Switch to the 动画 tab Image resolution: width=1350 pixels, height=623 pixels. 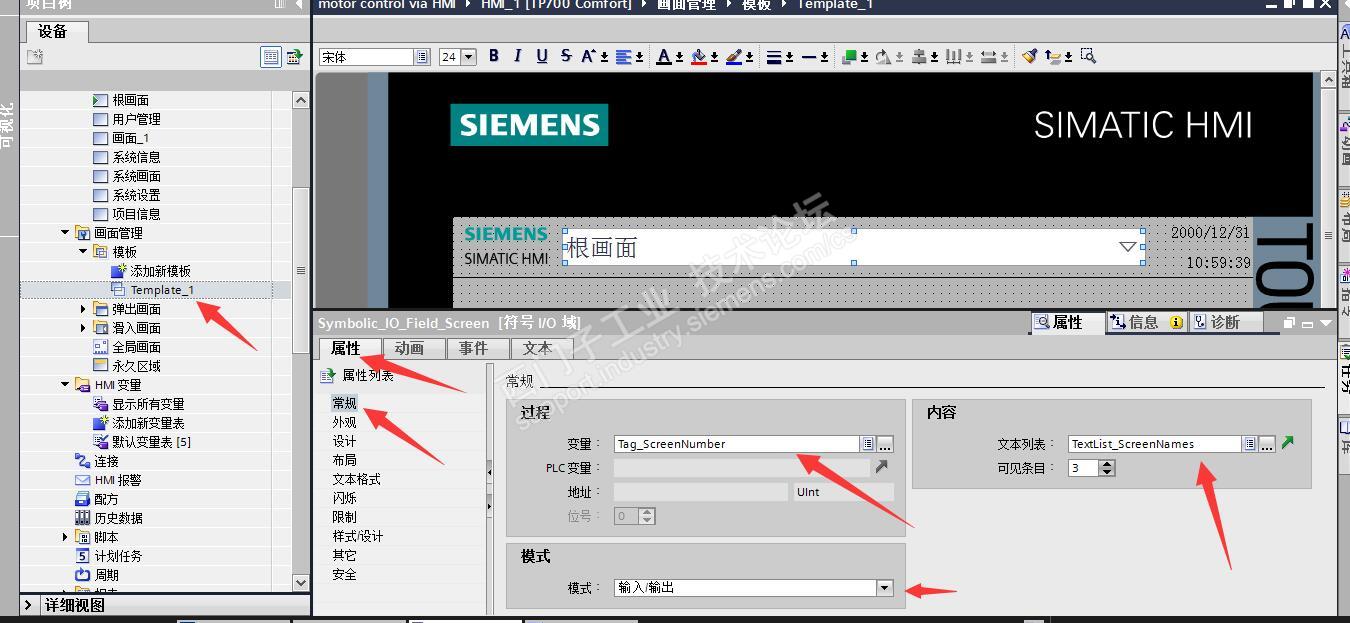pos(408,348)
